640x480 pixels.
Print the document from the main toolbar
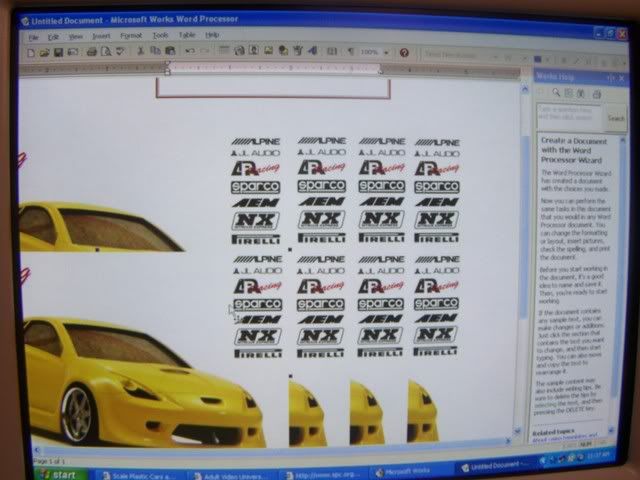point(92,51)
